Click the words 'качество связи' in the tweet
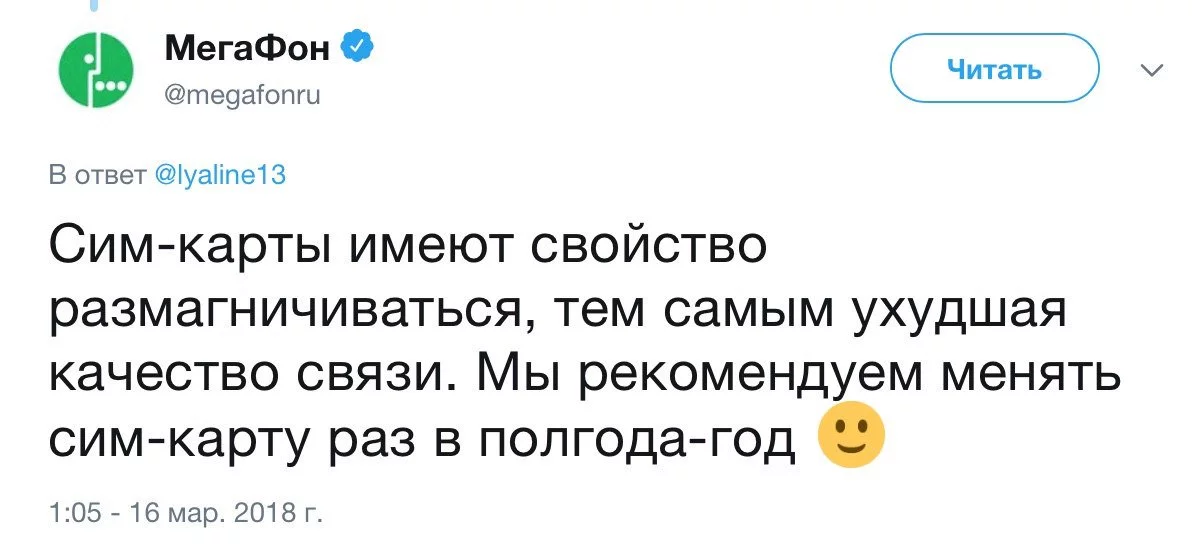 (248, 374)
